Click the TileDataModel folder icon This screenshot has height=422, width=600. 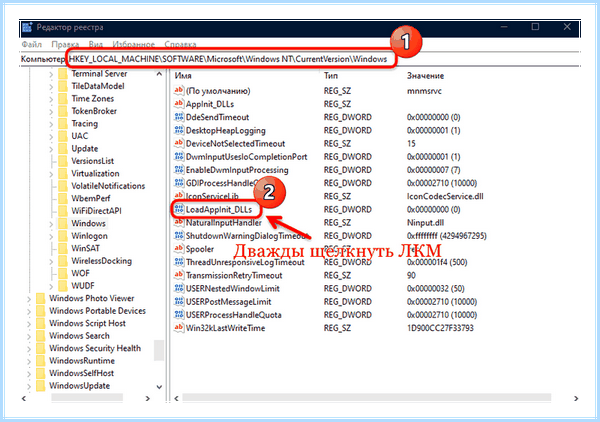(x=63, y=86)
